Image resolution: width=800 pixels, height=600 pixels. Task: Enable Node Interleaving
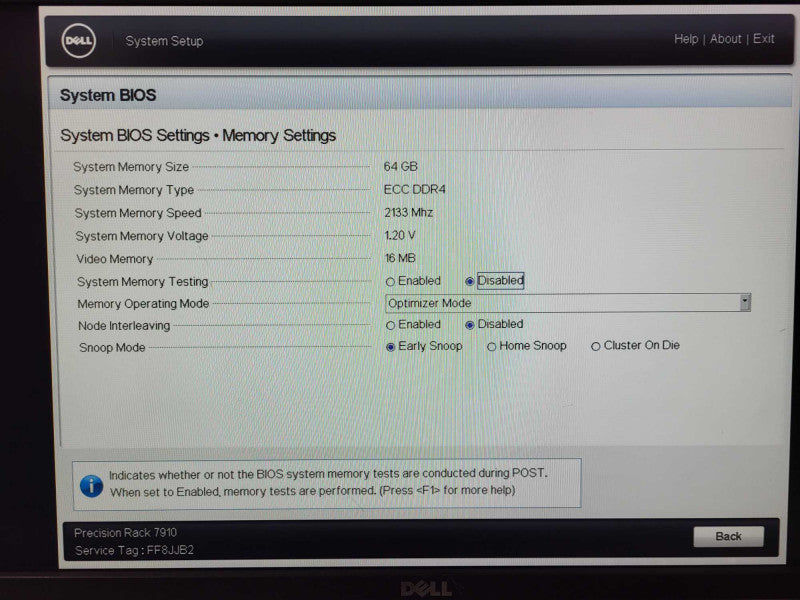(x=390, y=325)
